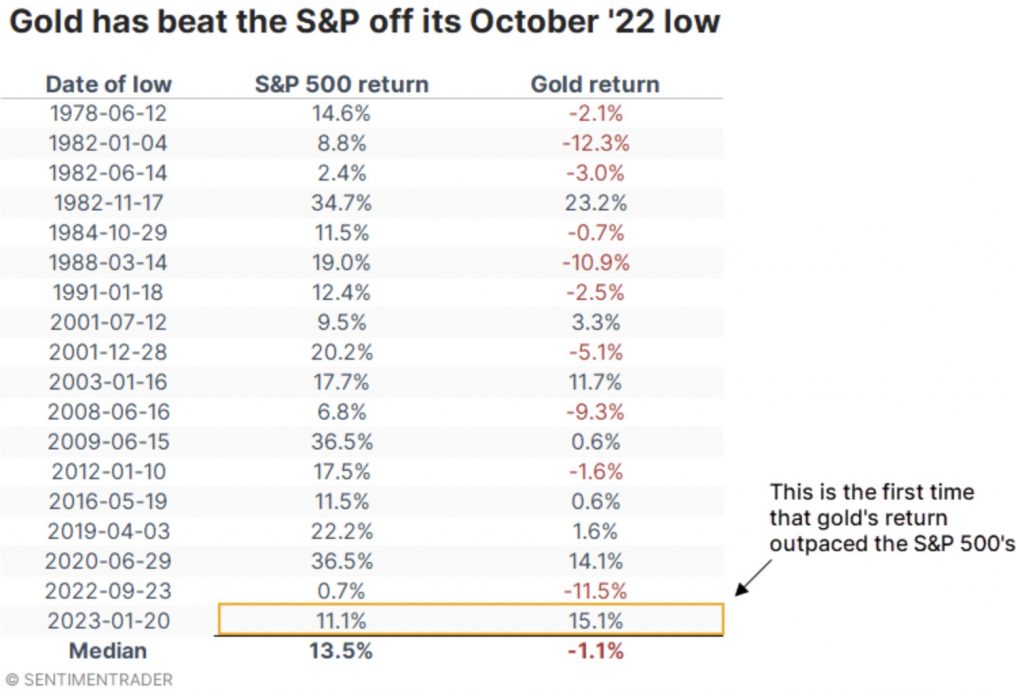
Task: Click the -10.9% gold return value
Action: [593, 263]
